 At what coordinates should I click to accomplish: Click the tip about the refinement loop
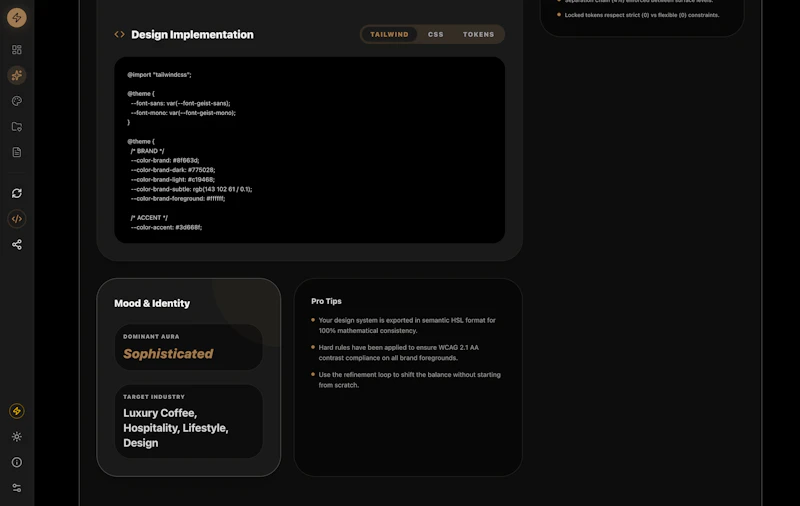(410, 380)
